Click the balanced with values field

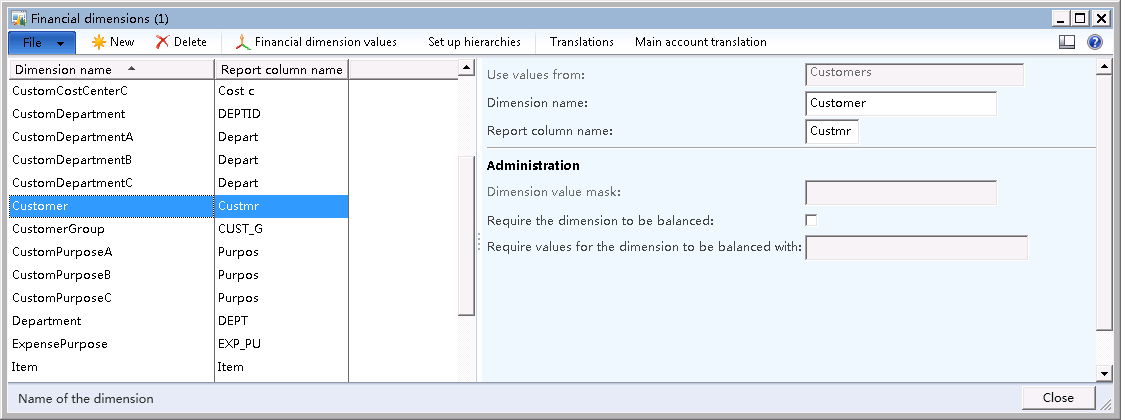click(917, 248)
